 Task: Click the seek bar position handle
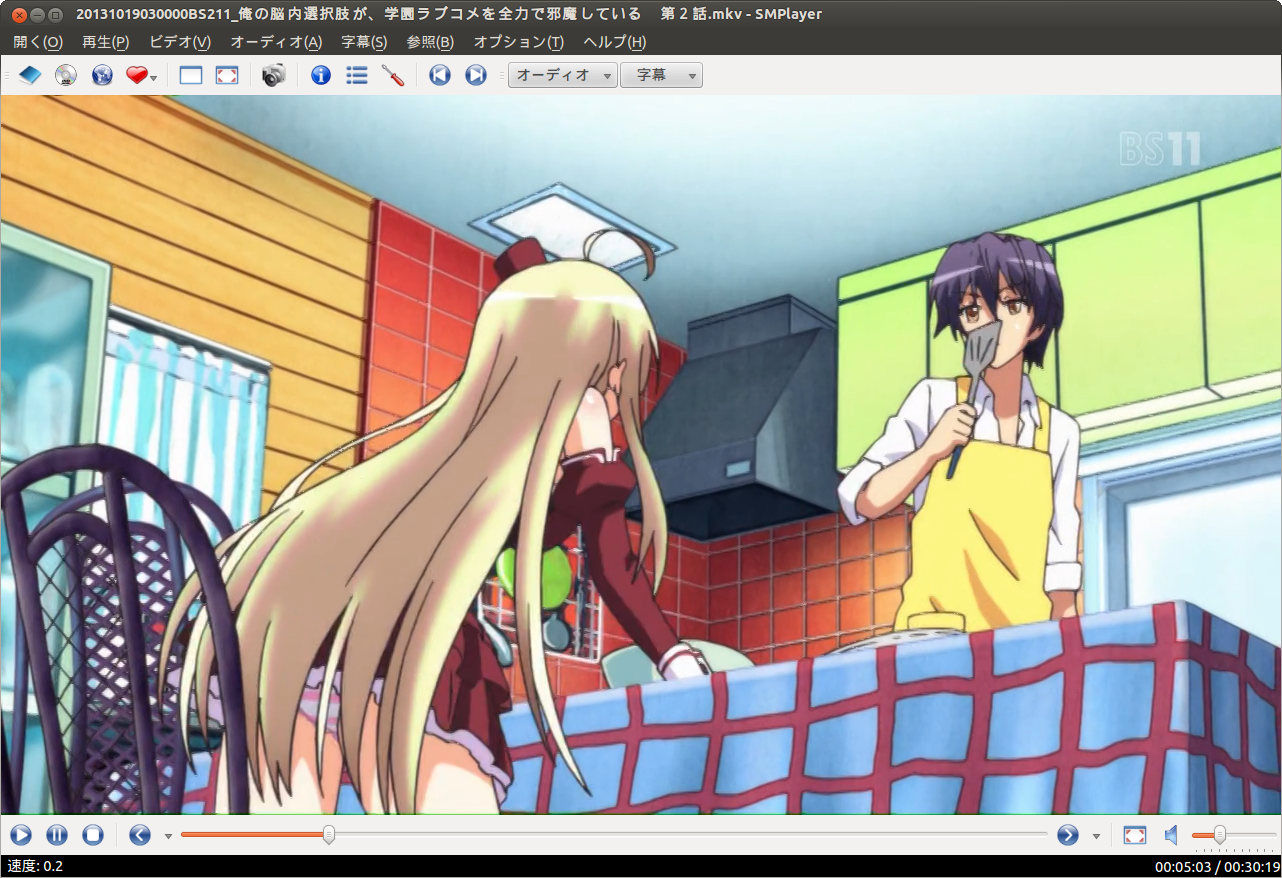[x=328, y=834]
